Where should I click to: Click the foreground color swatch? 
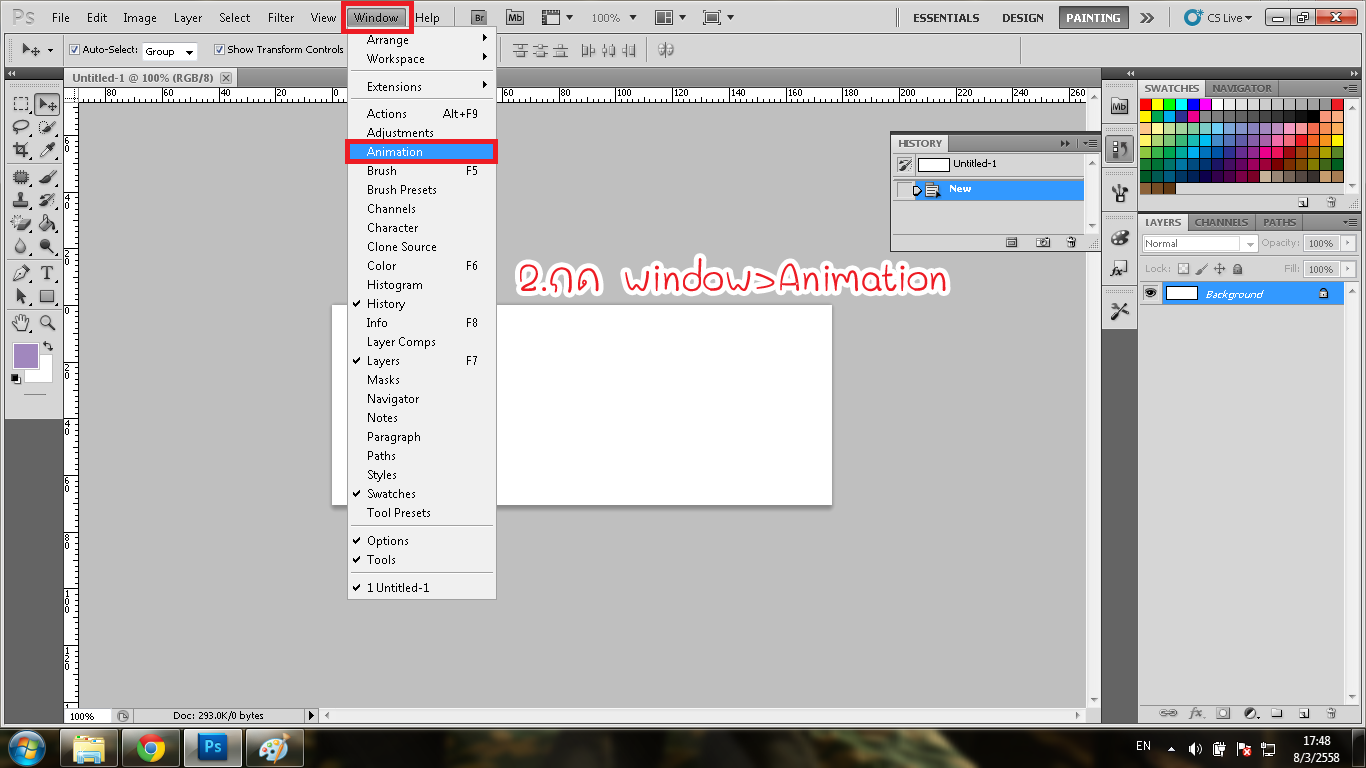(x=25, y=355)
